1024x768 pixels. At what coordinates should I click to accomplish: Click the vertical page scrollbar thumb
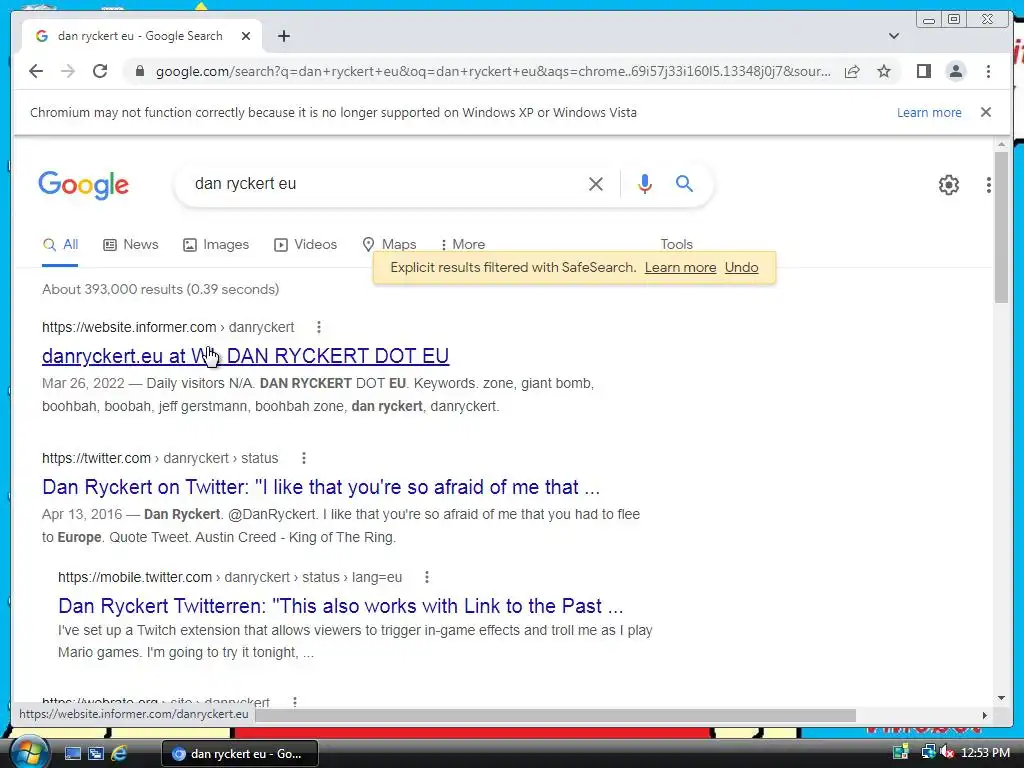point(1001,226)
